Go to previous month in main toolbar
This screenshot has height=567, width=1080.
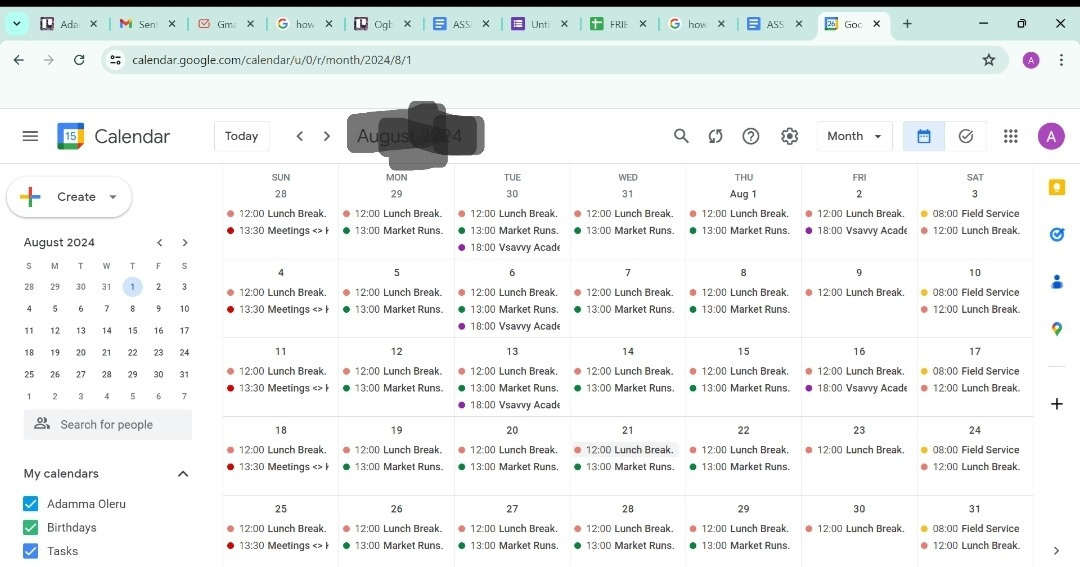pyautogui.click(x=300, y=136)
